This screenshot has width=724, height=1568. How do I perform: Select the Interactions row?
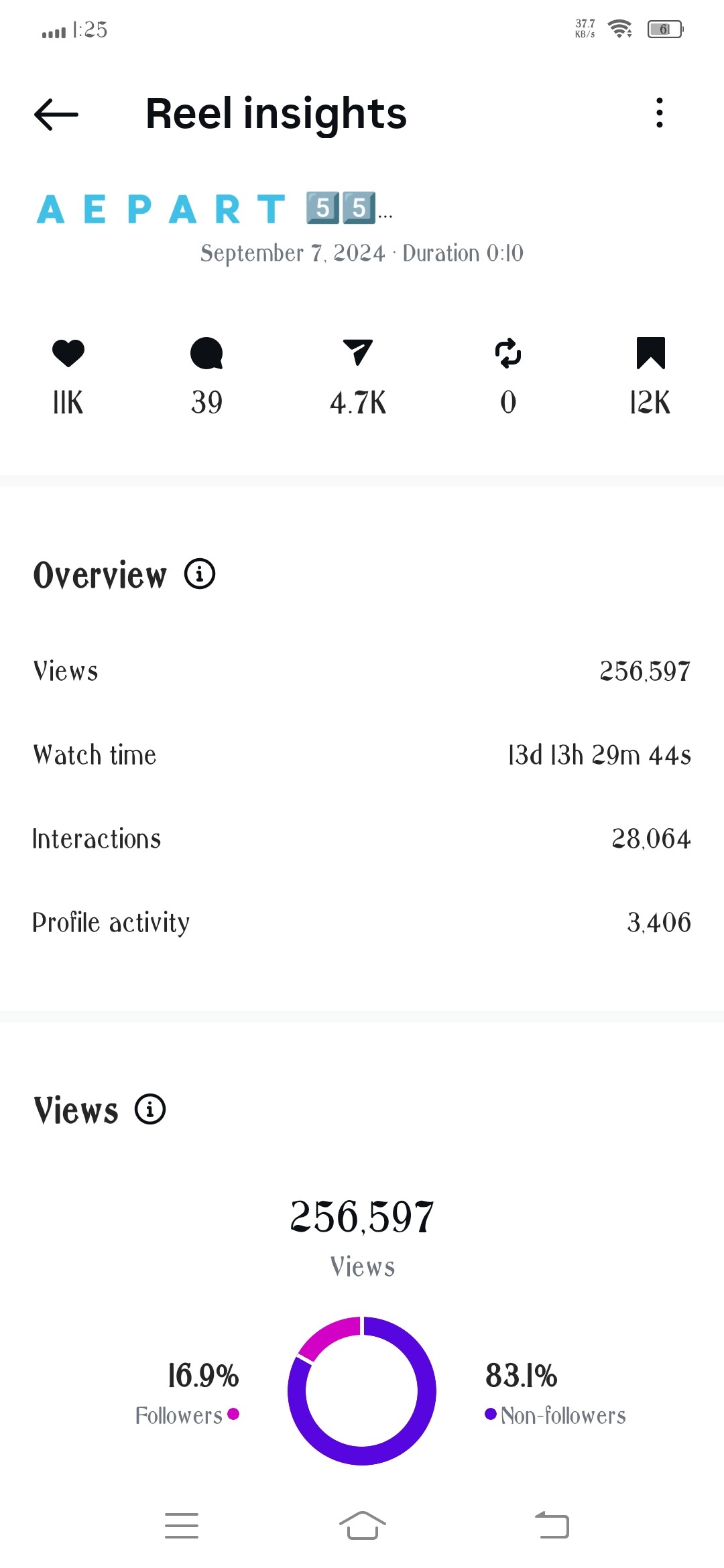pyautogui.click(x=362, y=839)
